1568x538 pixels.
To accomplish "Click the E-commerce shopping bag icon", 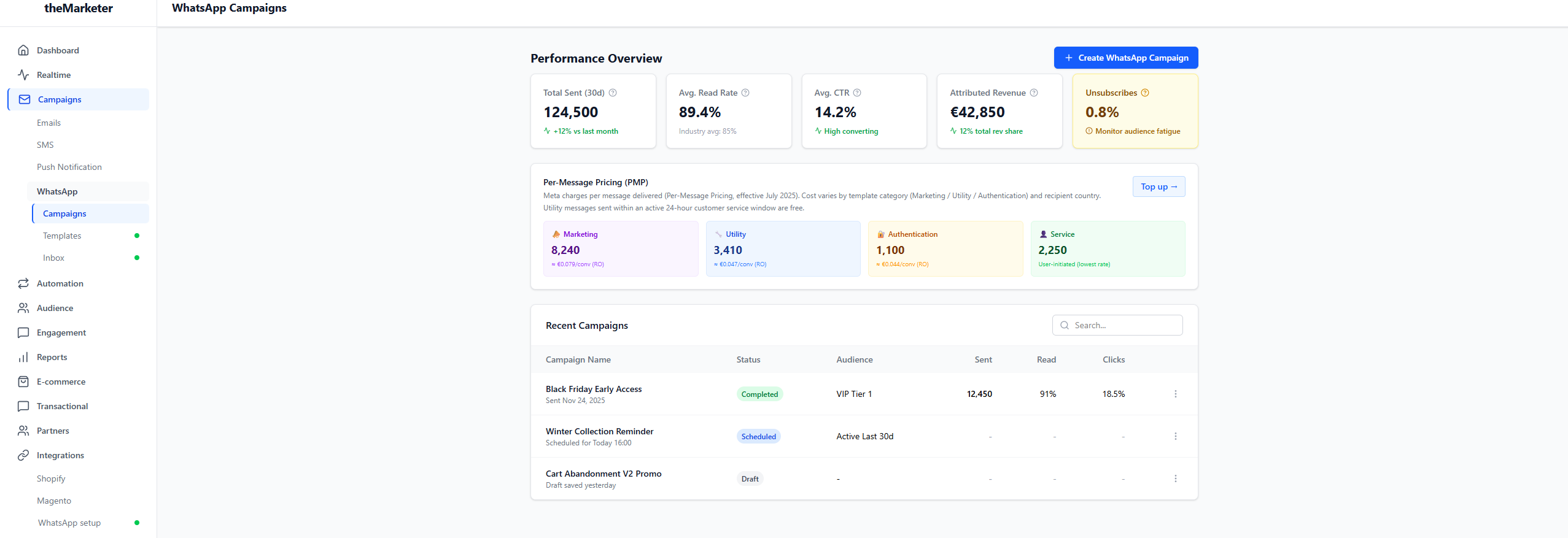I will coord(23,382).
